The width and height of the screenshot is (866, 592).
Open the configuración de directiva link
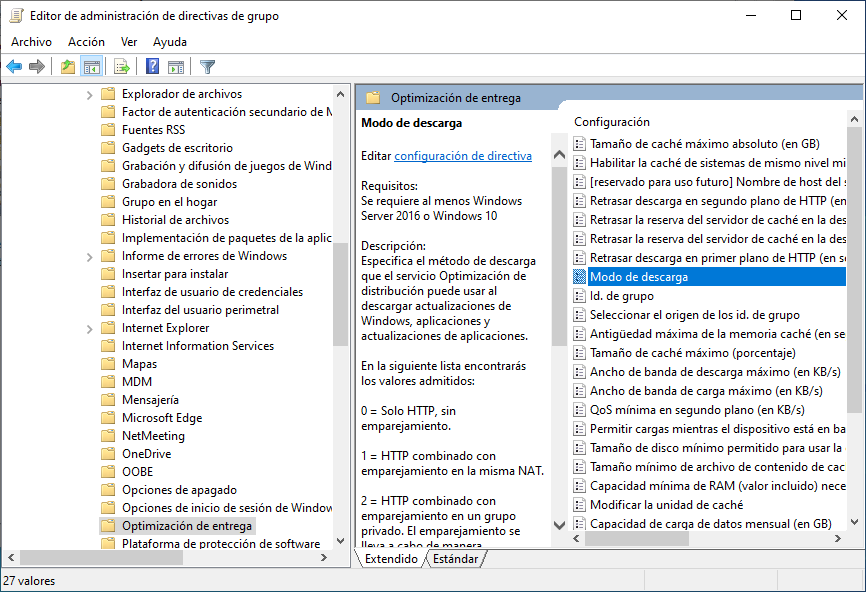click(x=463, y=156)
